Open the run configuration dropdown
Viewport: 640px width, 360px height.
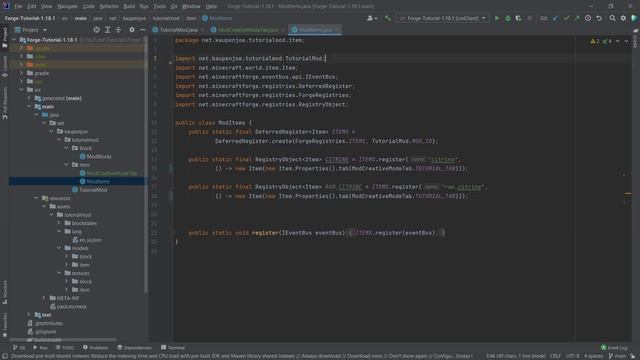[443, 18]
